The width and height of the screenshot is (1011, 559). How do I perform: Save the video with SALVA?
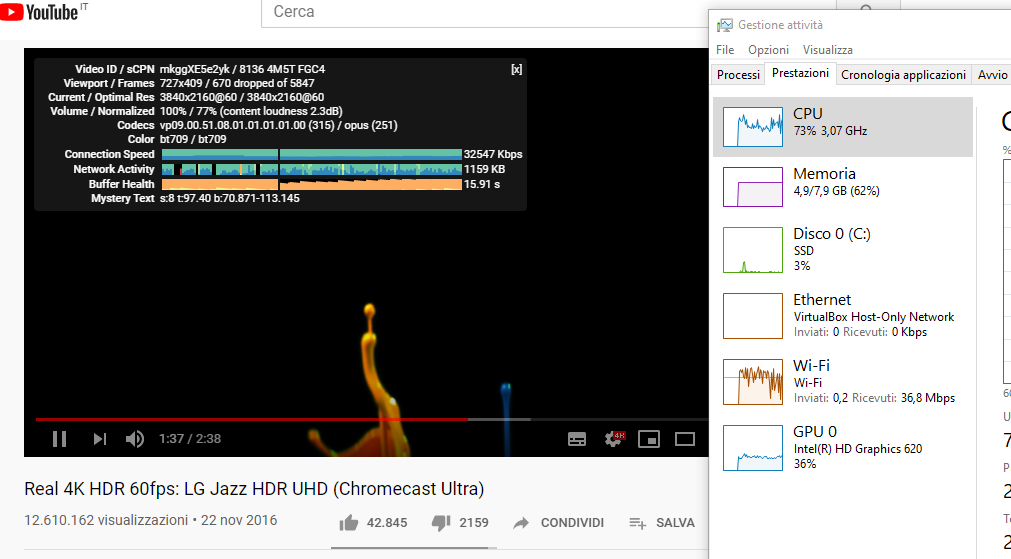[x=662, y=522]
